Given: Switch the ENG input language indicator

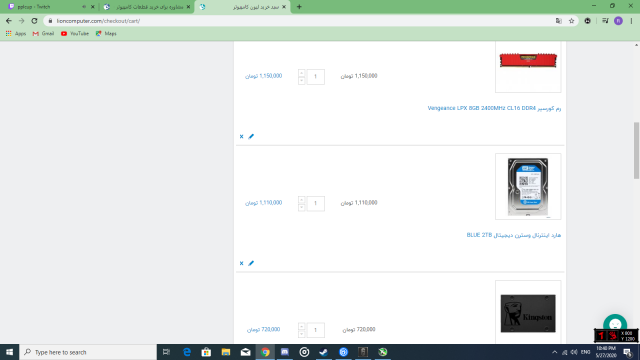Looking at the screenshot, I should pos(585,352).
